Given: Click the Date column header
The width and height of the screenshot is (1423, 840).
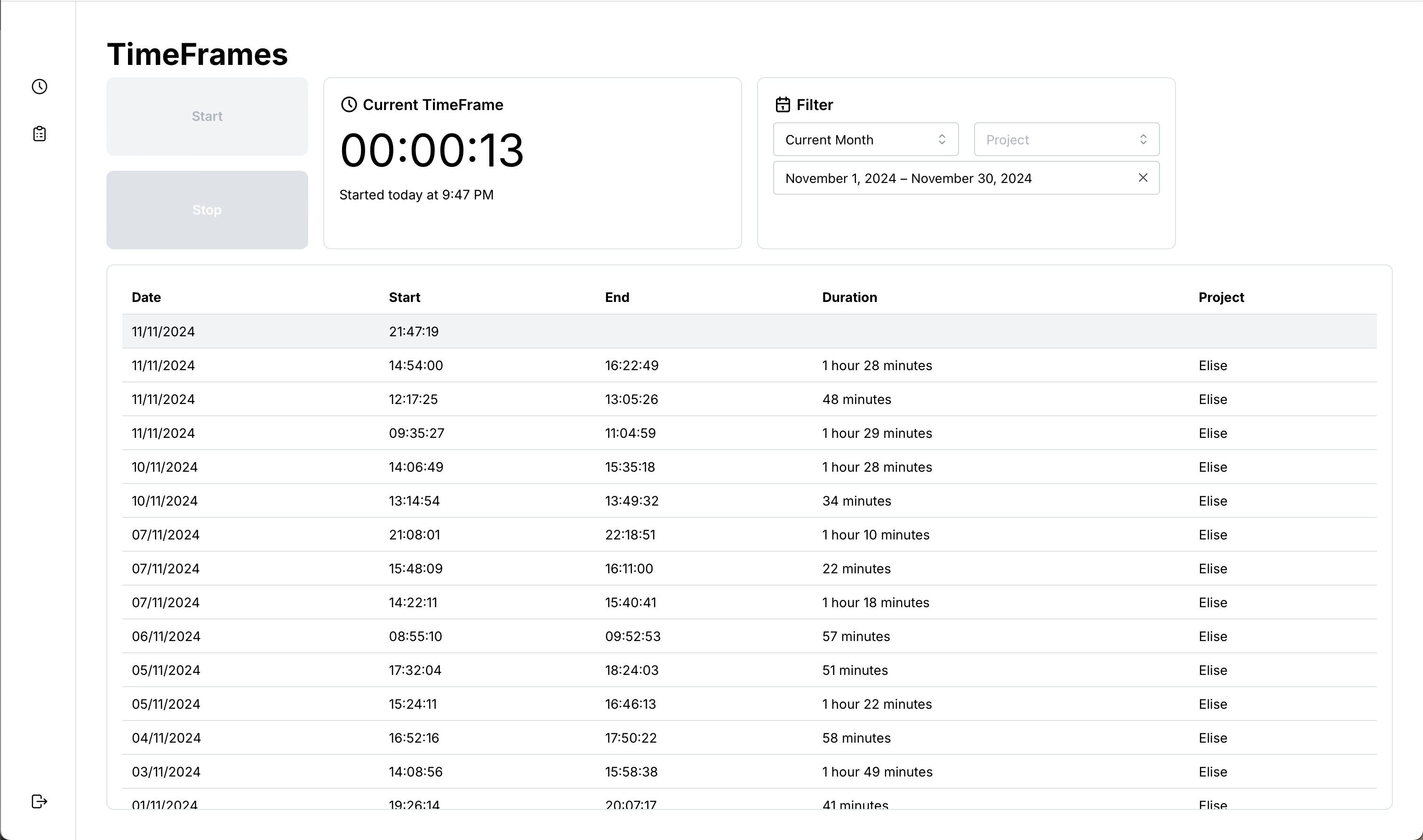Looking at the screenshot, I should (146, 297).
